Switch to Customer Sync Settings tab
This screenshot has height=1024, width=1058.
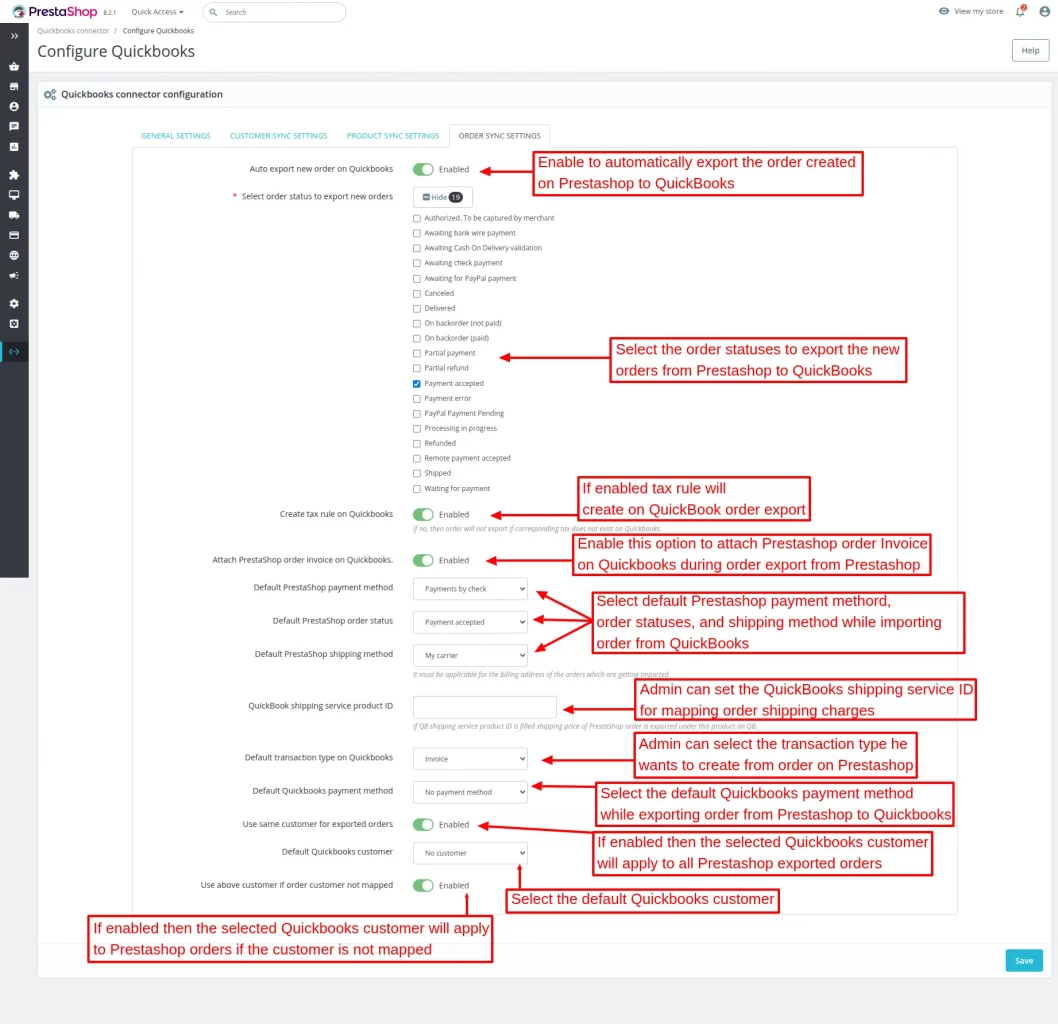click(279, 136)
